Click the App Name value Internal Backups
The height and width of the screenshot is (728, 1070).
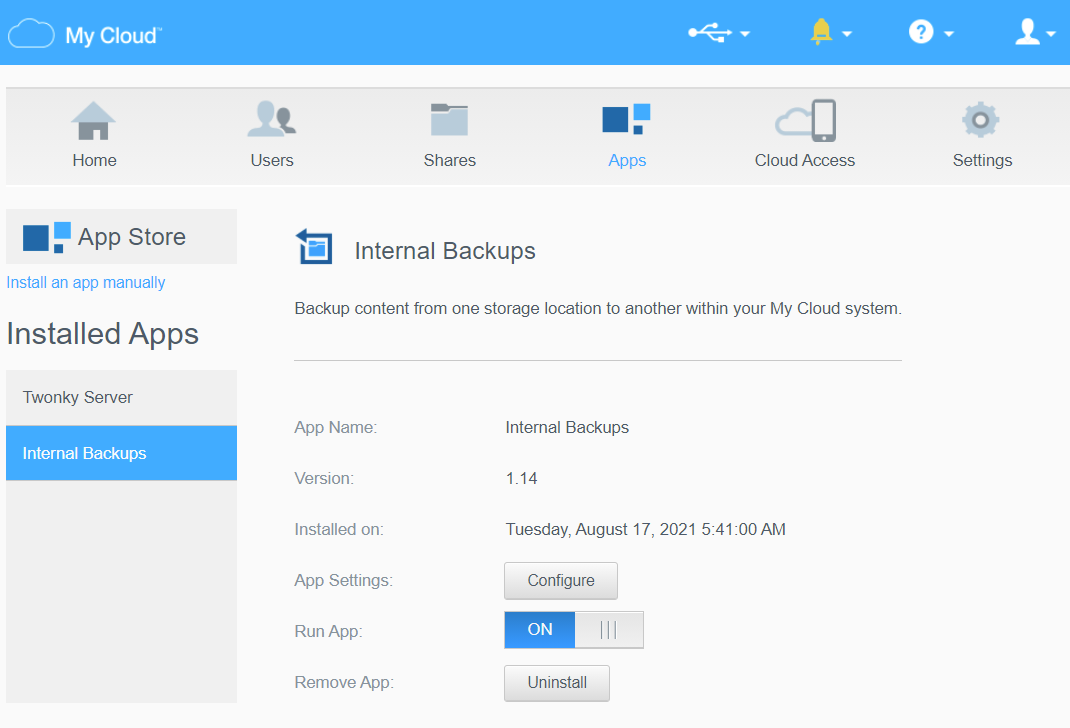[567, 428]
